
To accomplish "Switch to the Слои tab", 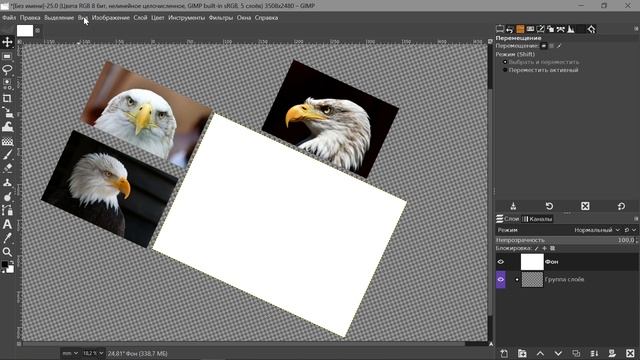I will 507,219.
